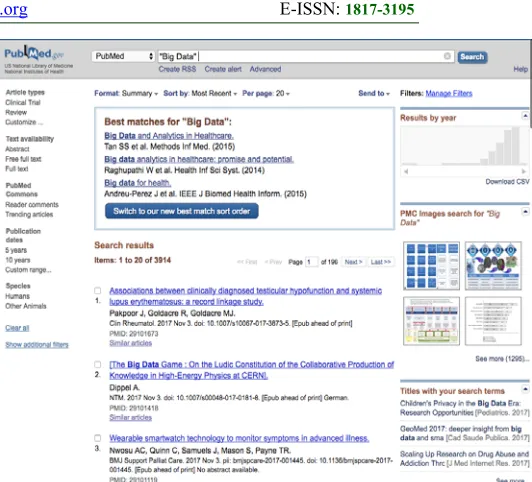Click the .org link at the top
The height and width of the screenshot is (482, 532).
click(14, 9)
